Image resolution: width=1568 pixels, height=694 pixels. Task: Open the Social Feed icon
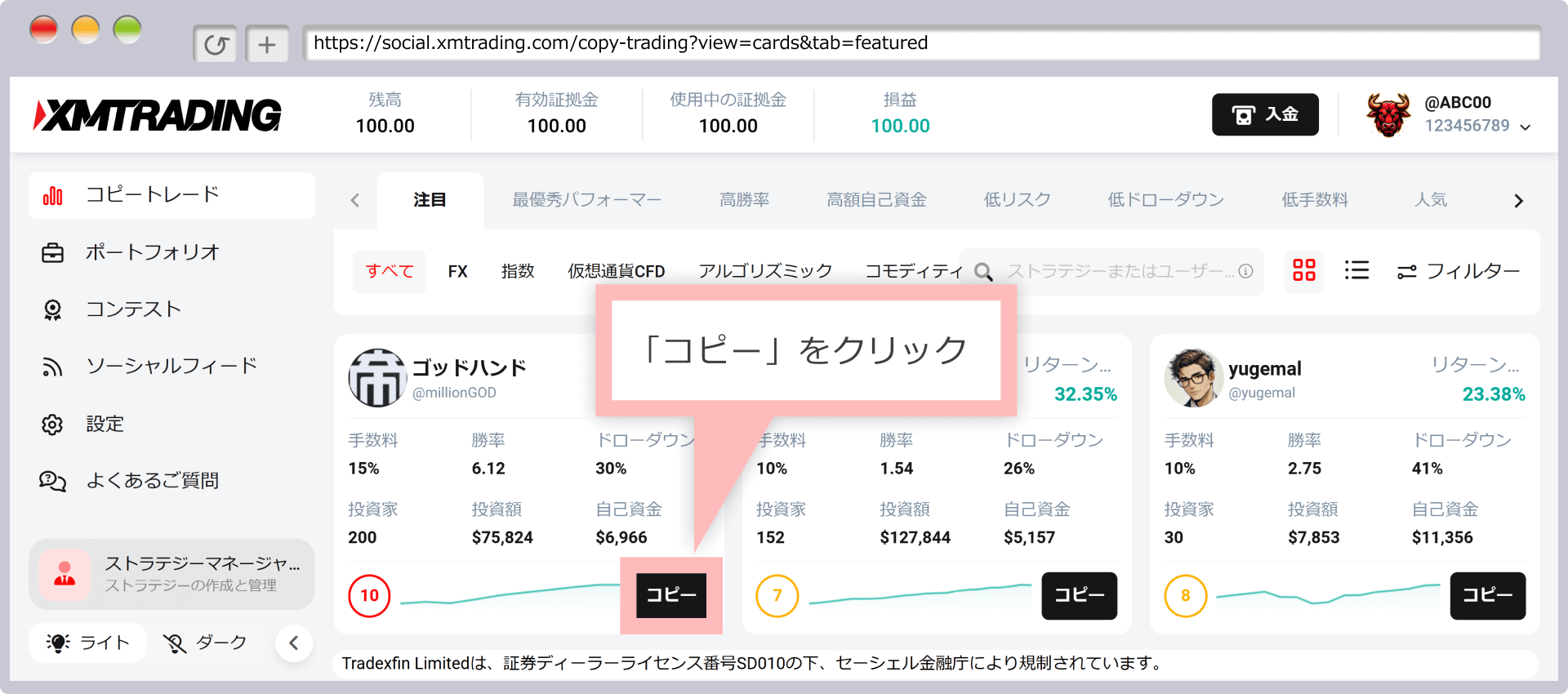(x=53, y=367)
